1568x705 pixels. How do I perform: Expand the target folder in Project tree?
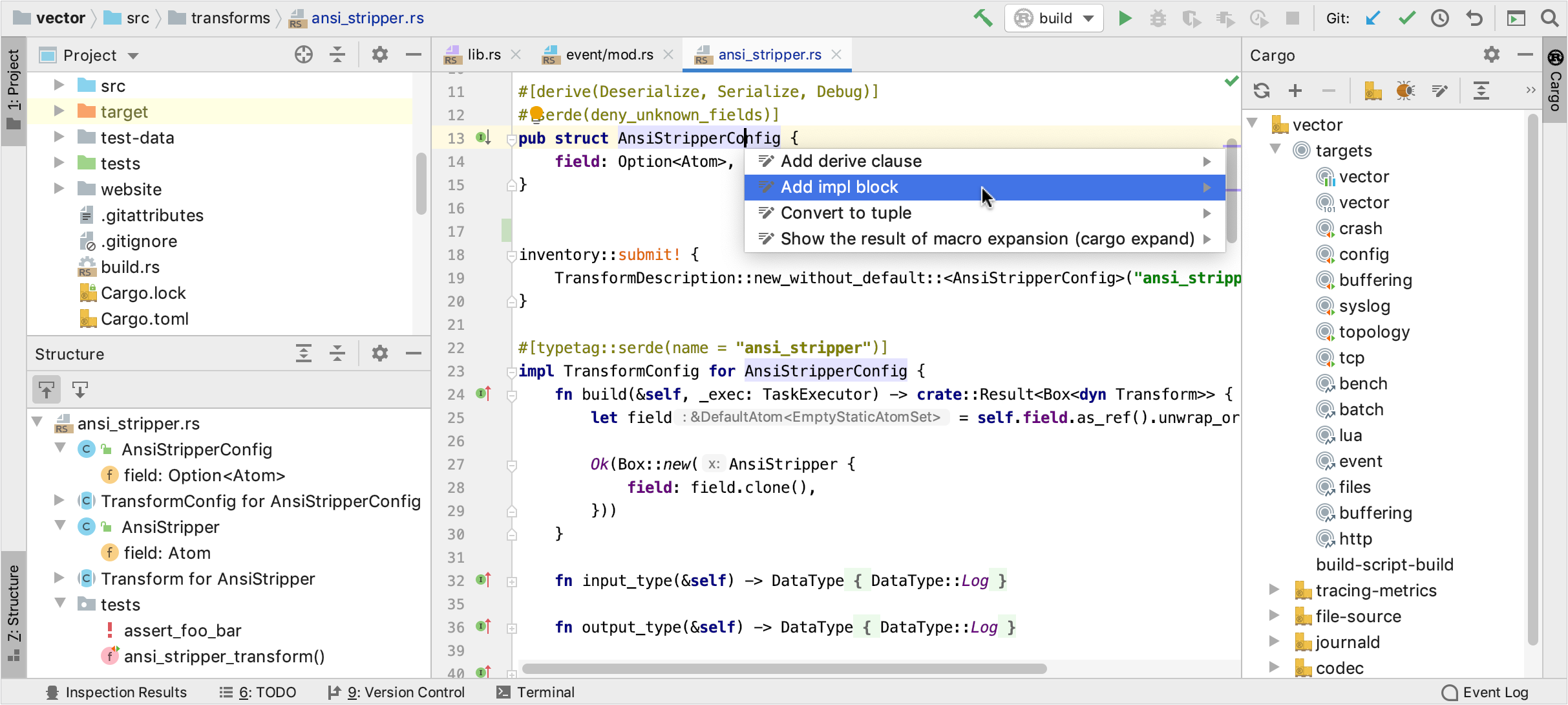point(59,111)
